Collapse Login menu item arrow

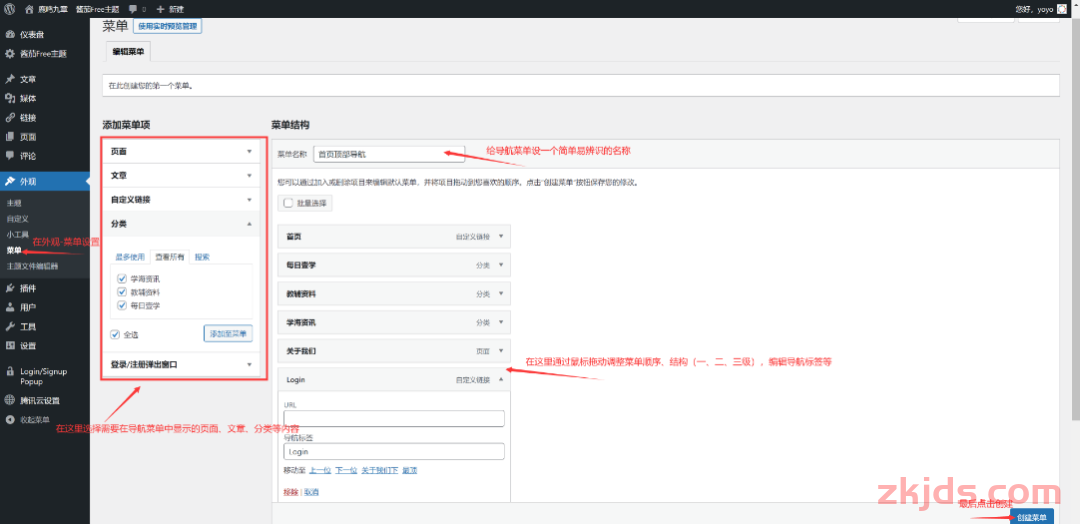[501, 379]
